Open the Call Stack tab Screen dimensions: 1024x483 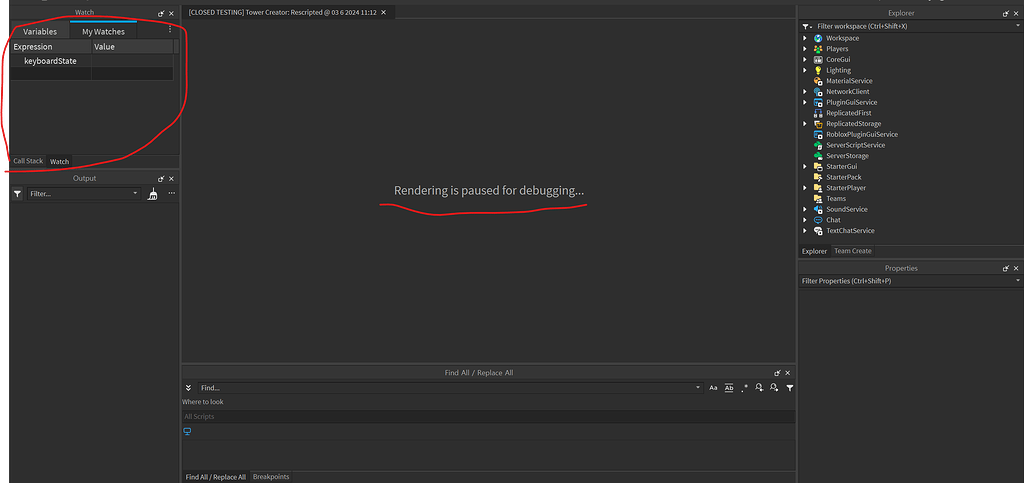[x=28, y=161]
